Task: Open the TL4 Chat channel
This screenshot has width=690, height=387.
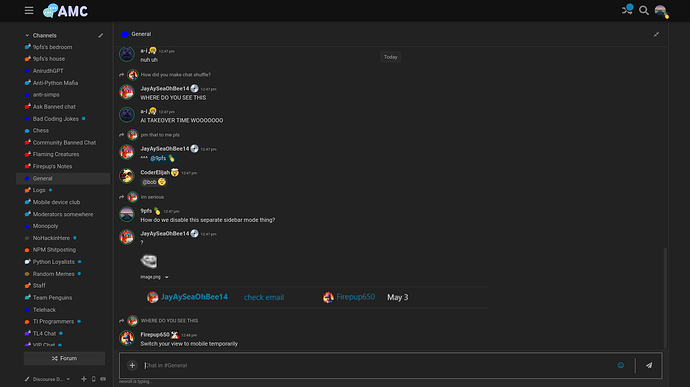Action: coord(63,334)
